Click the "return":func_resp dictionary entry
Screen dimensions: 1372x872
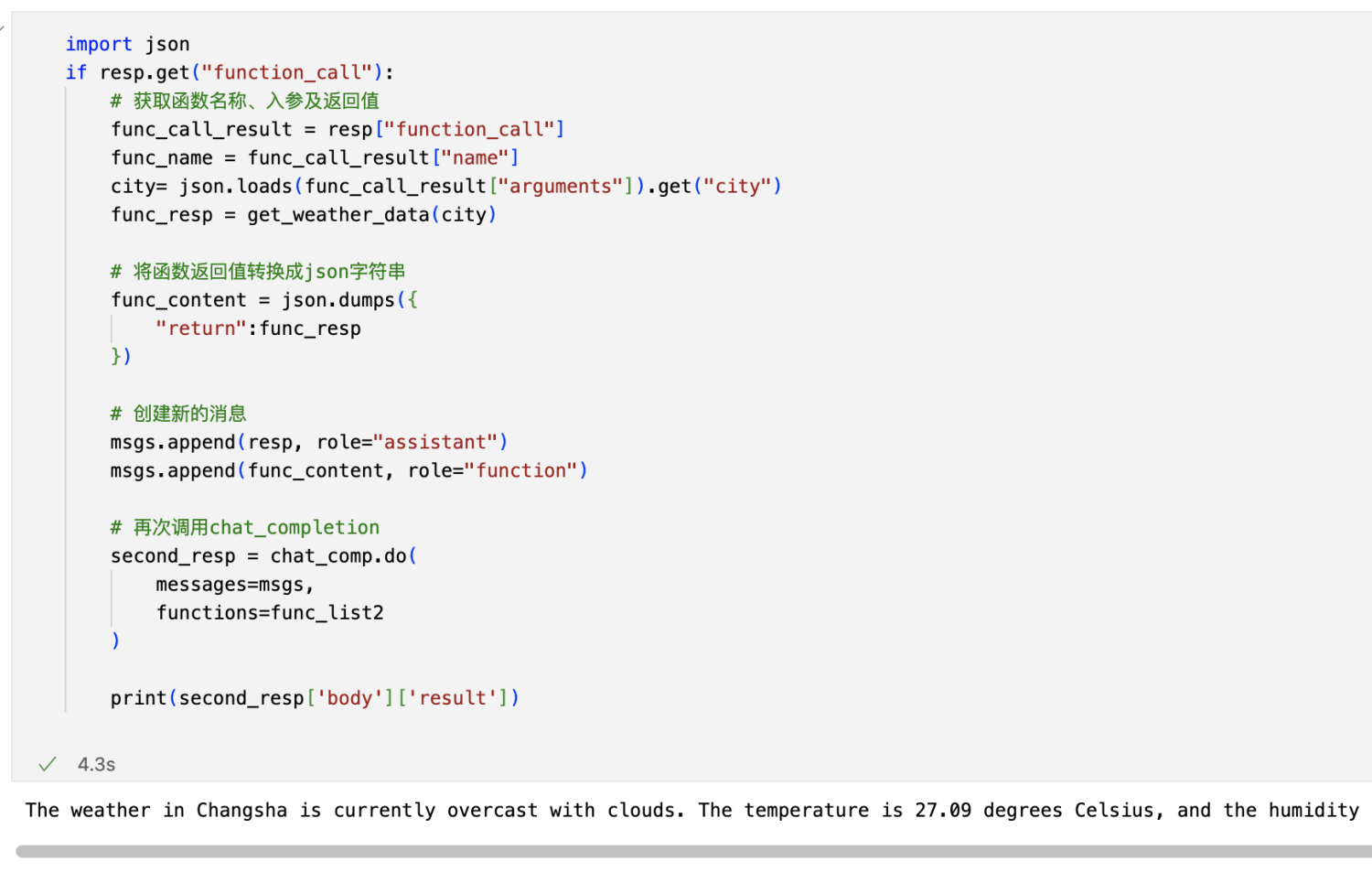click(258, 328)
